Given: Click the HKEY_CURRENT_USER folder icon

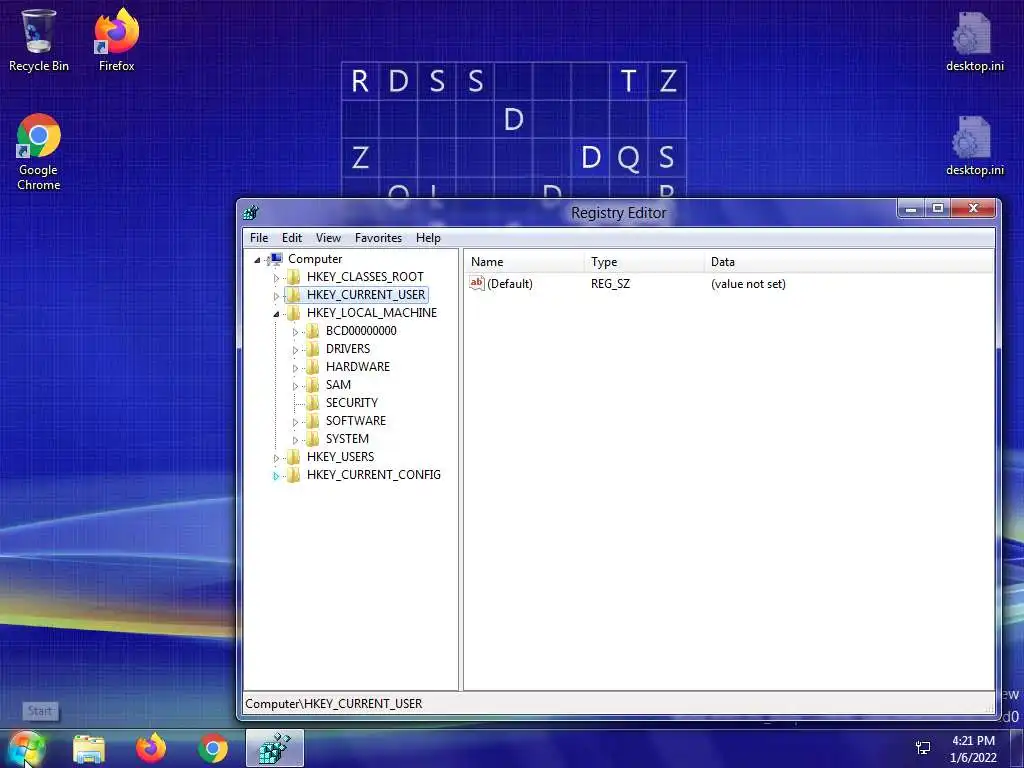Looking at the screenshot, I should (294, 295).
